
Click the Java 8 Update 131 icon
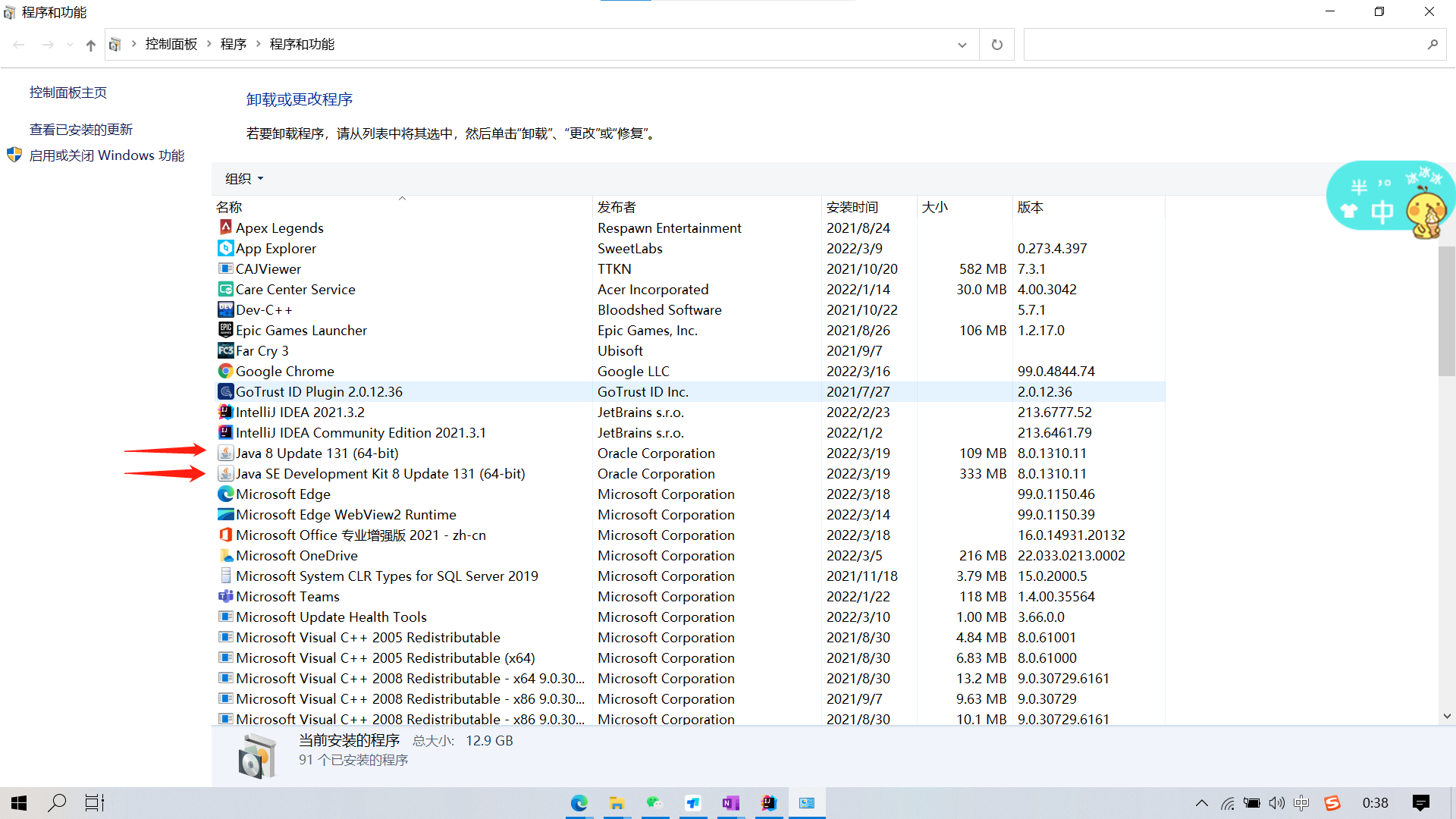225,453
